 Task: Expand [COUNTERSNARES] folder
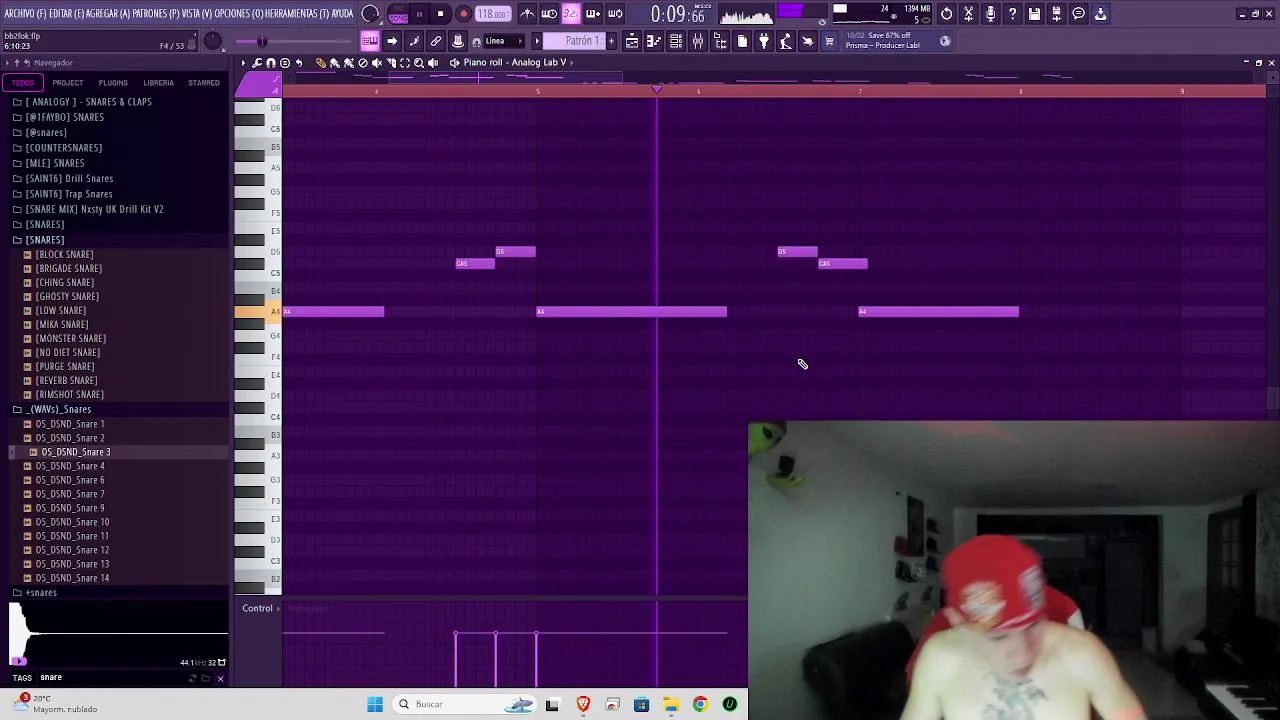click(64, 148)
